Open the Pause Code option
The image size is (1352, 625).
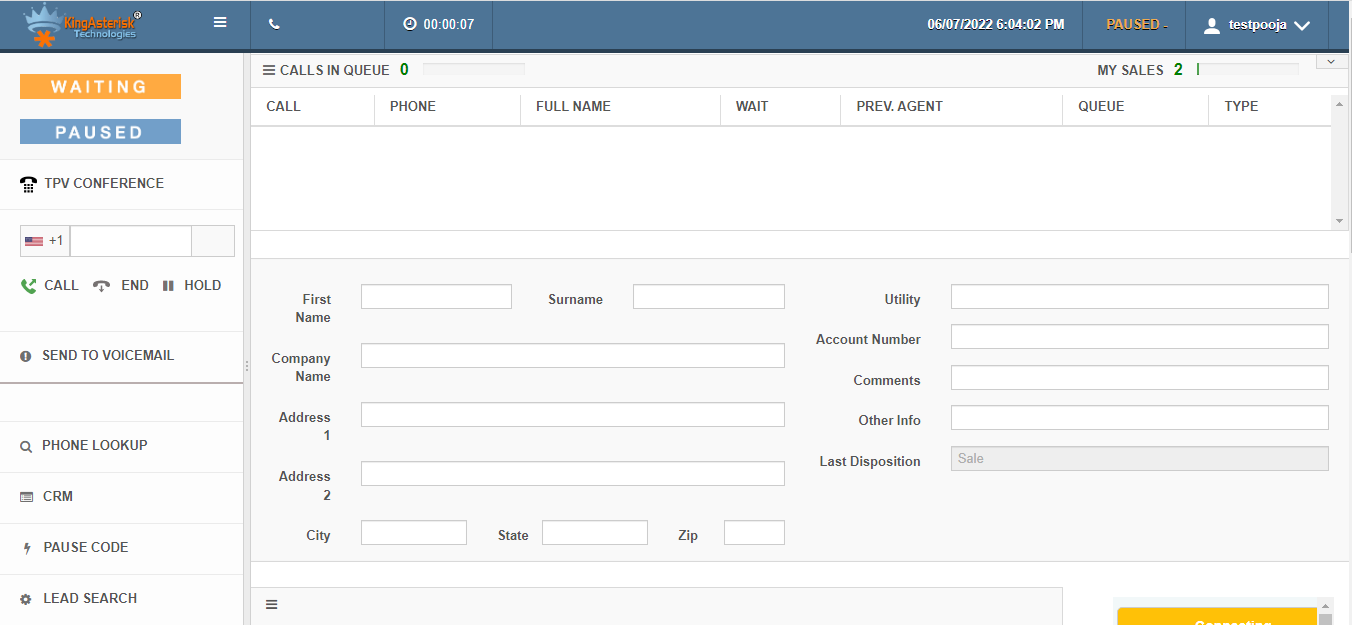tap(85, 548)
